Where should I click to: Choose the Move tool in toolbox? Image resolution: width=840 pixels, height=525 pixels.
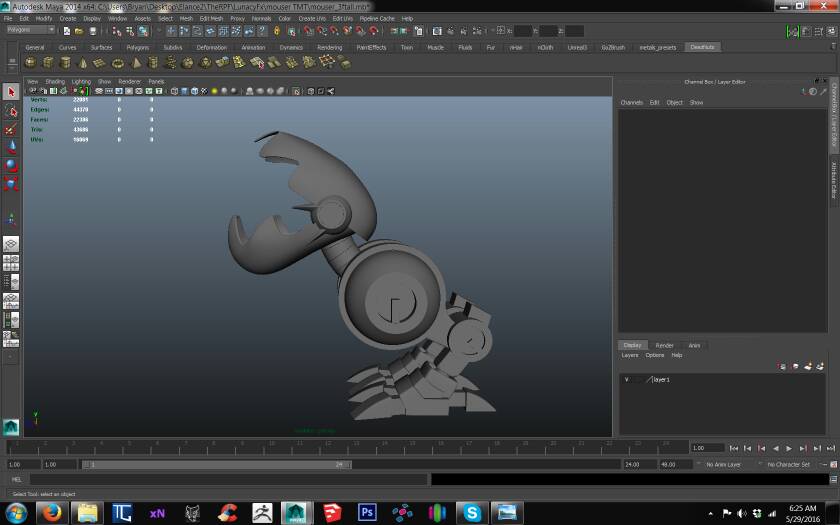pyautogui.click(x=11, y=147)
